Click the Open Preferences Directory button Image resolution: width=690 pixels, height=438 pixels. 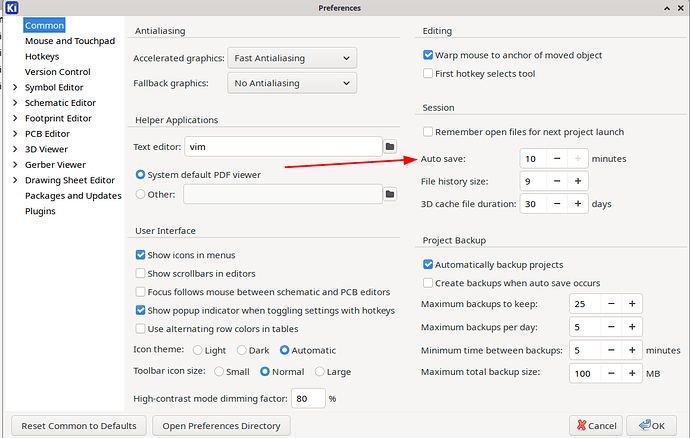click(221, 425)
